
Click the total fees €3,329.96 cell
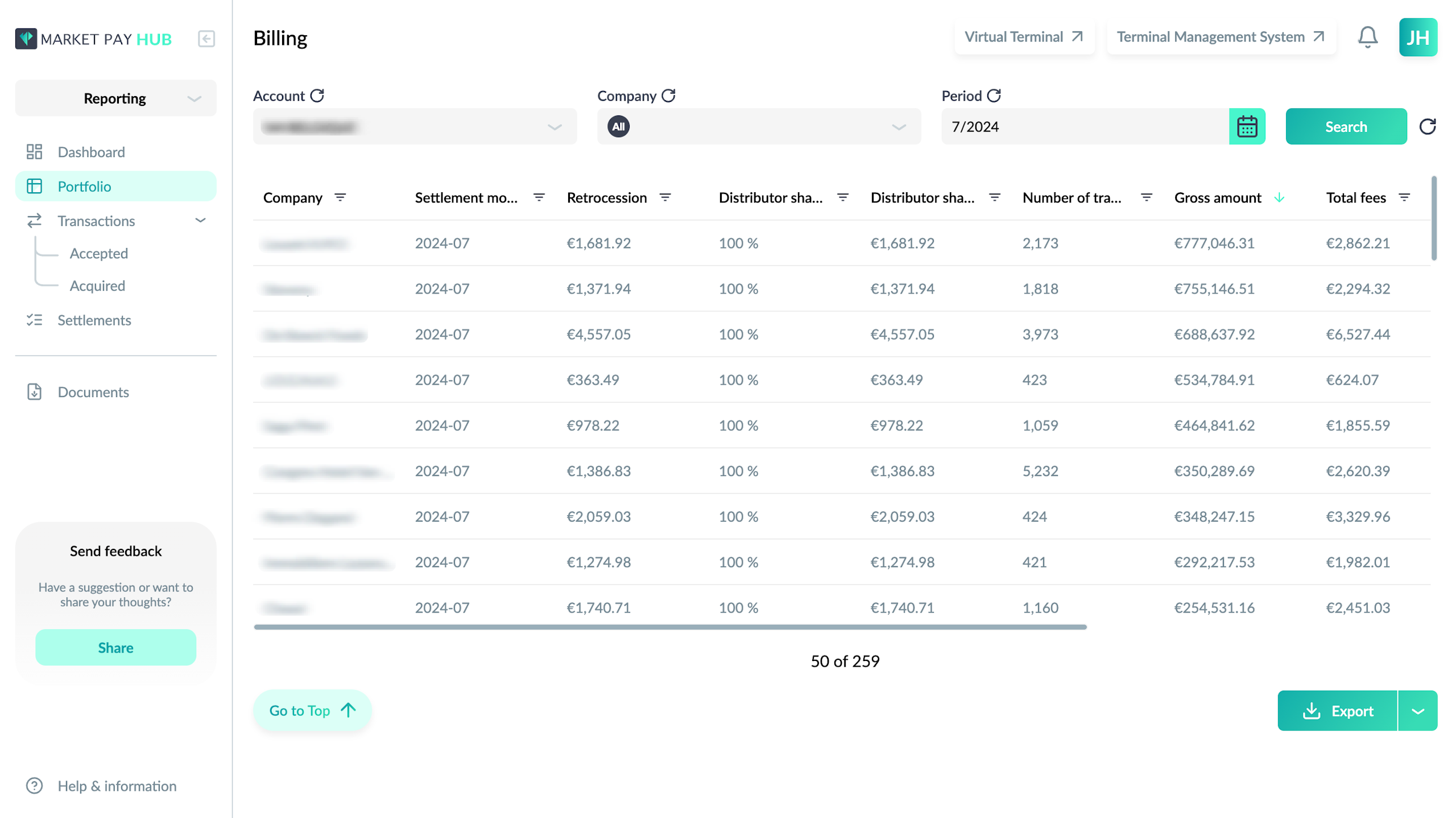[x=1358, y=516]
